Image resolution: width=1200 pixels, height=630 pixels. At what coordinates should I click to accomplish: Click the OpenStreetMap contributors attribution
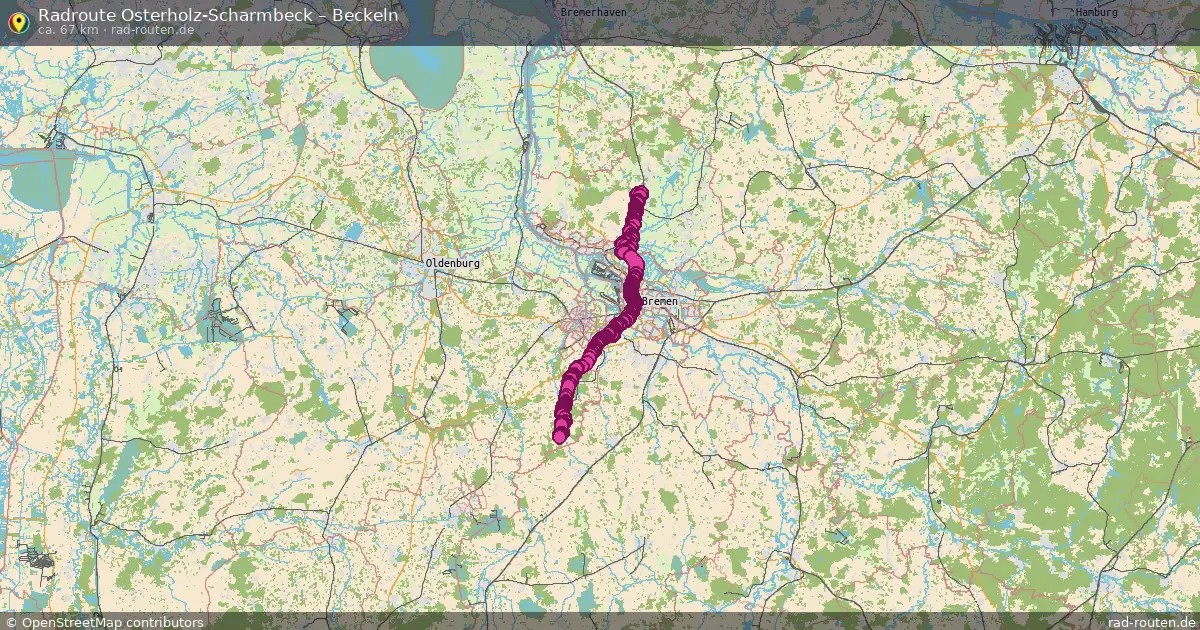104,622
